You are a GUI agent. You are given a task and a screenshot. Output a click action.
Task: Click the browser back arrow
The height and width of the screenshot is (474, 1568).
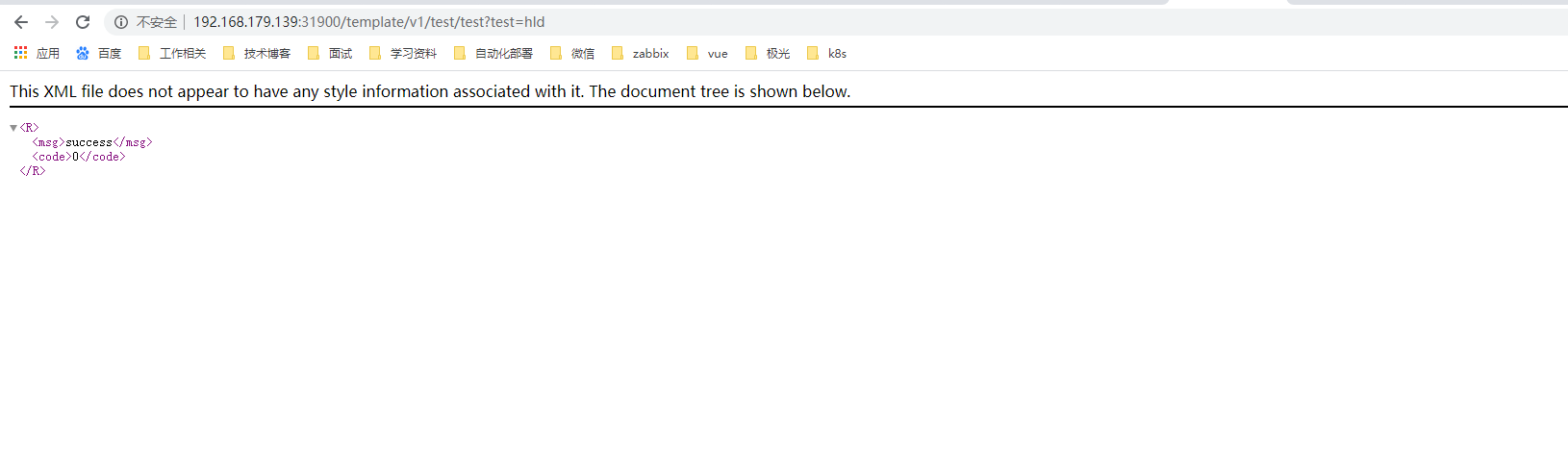point(21,22)
